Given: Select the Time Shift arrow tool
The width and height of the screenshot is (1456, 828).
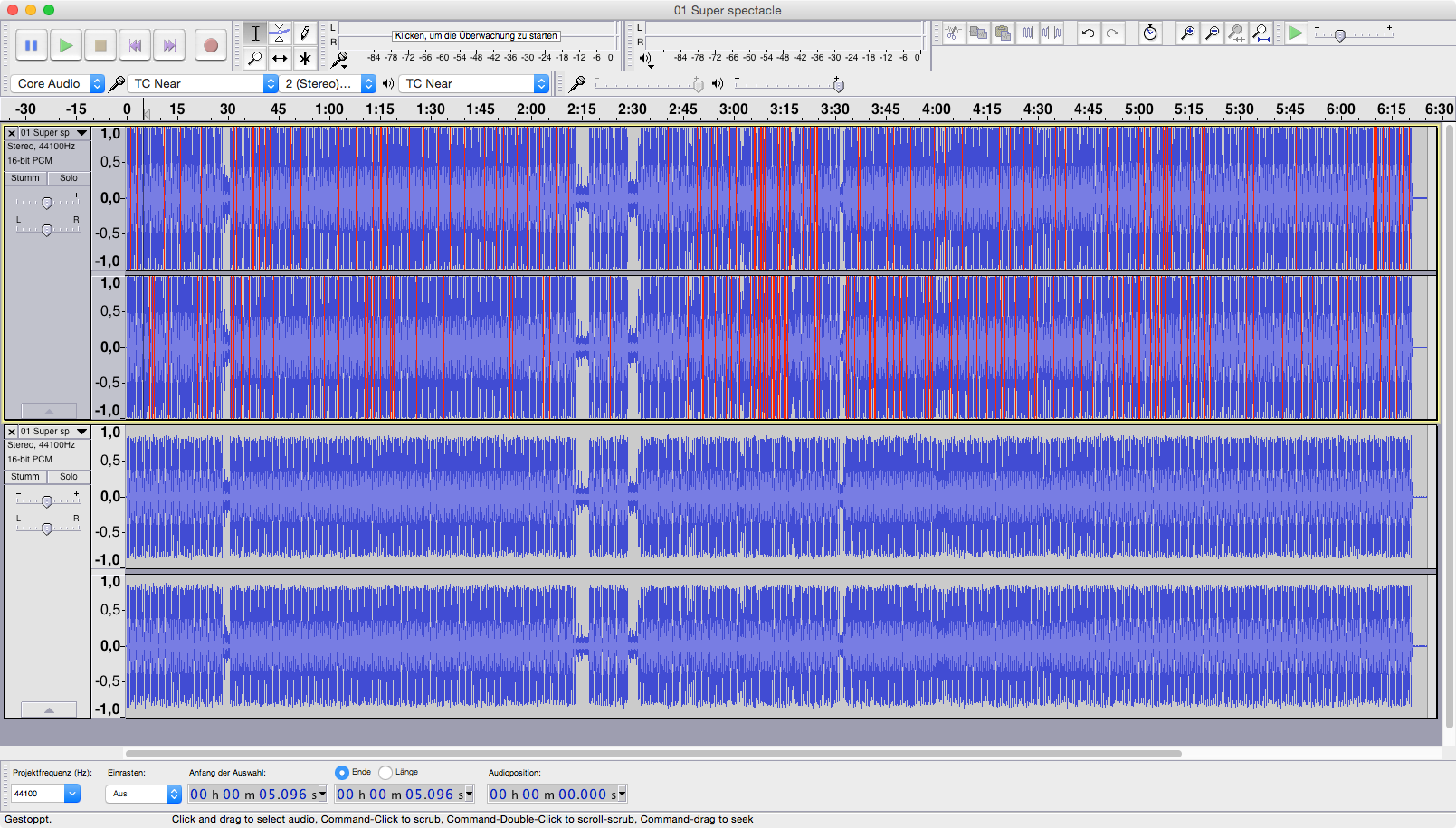Looking at the screenshot, I should tap(281, 59).
